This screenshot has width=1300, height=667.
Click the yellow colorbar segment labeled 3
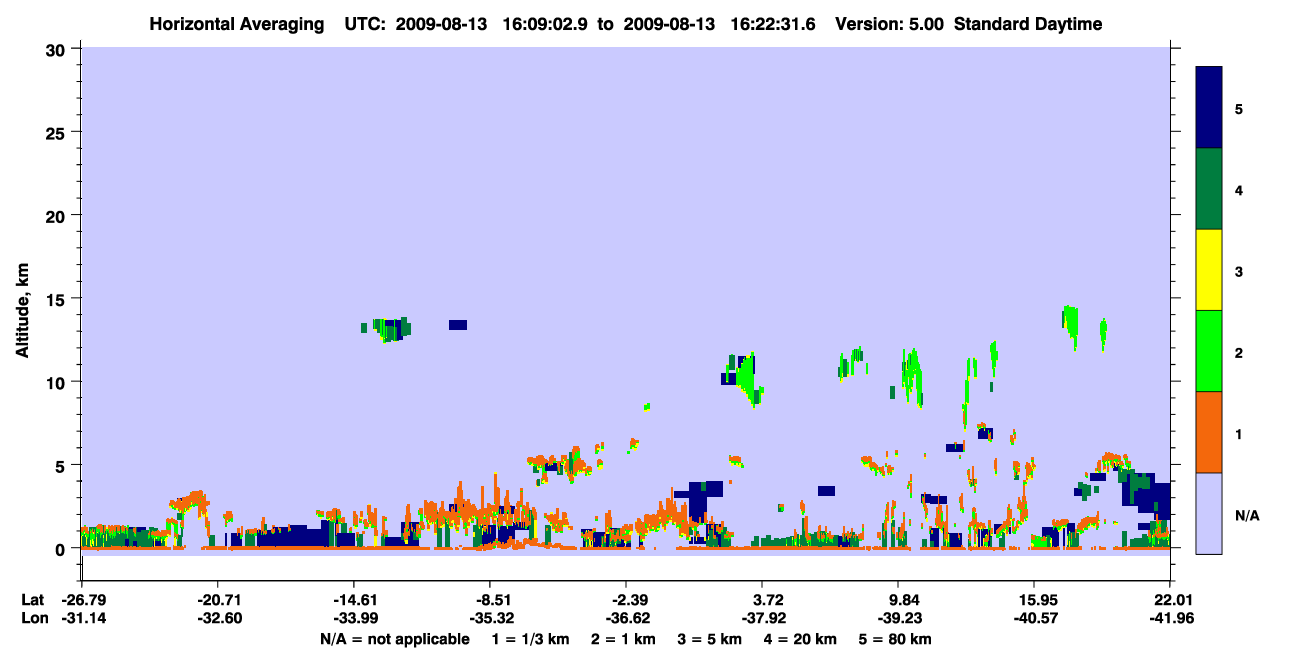tap(1209, 270)
